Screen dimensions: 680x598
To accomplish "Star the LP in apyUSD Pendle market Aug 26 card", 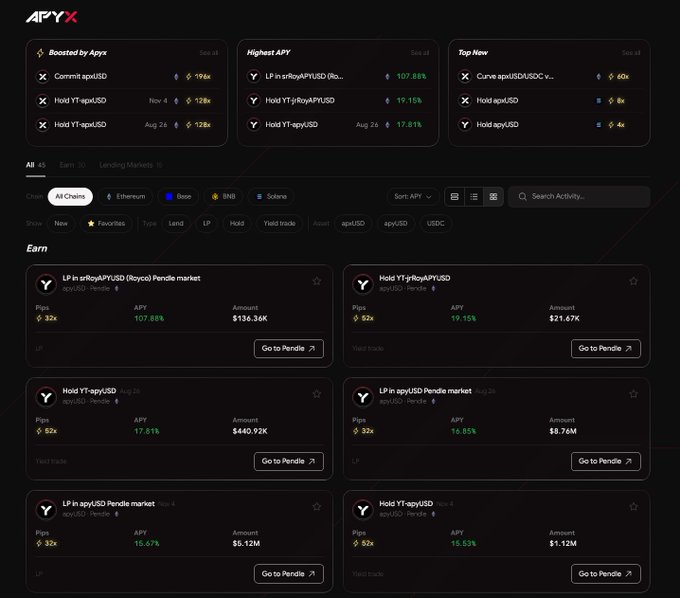I will point(634,394).
